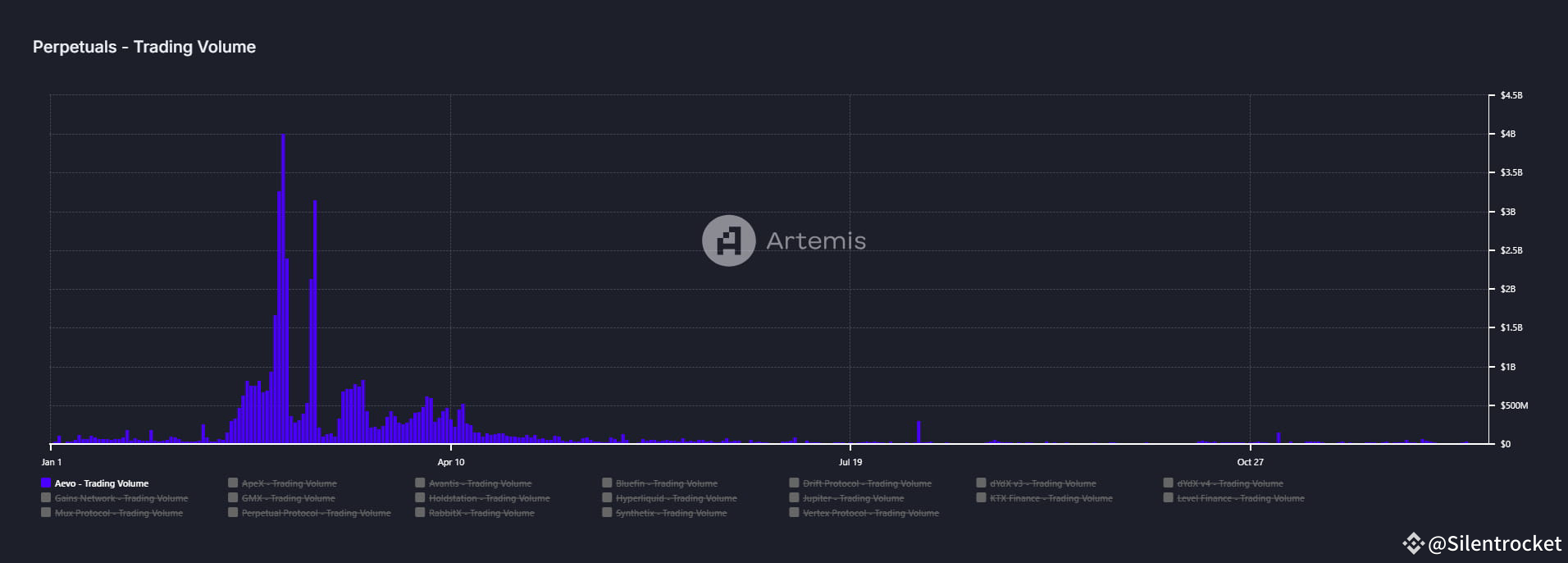The width and height of the screenshot is (1568, 563).
Task: Enable Level Finance Trading Volume series
Action: 1234,498
